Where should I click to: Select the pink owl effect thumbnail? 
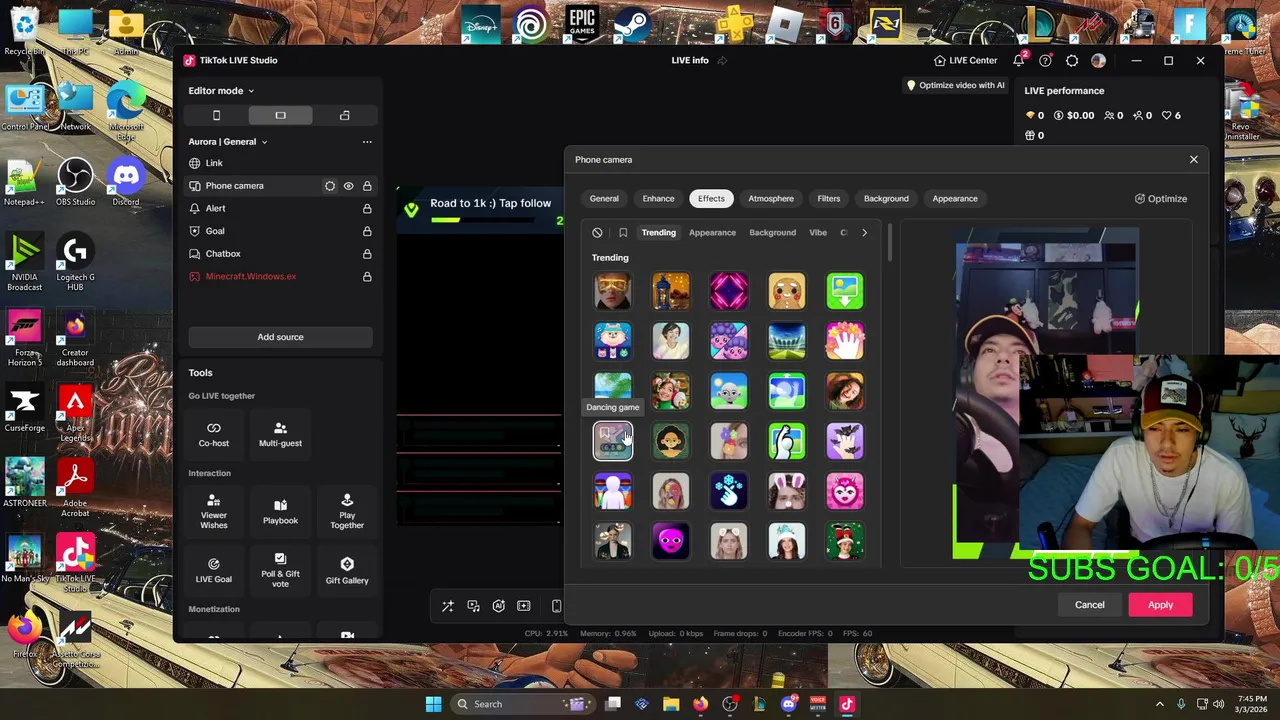[845, 491]
